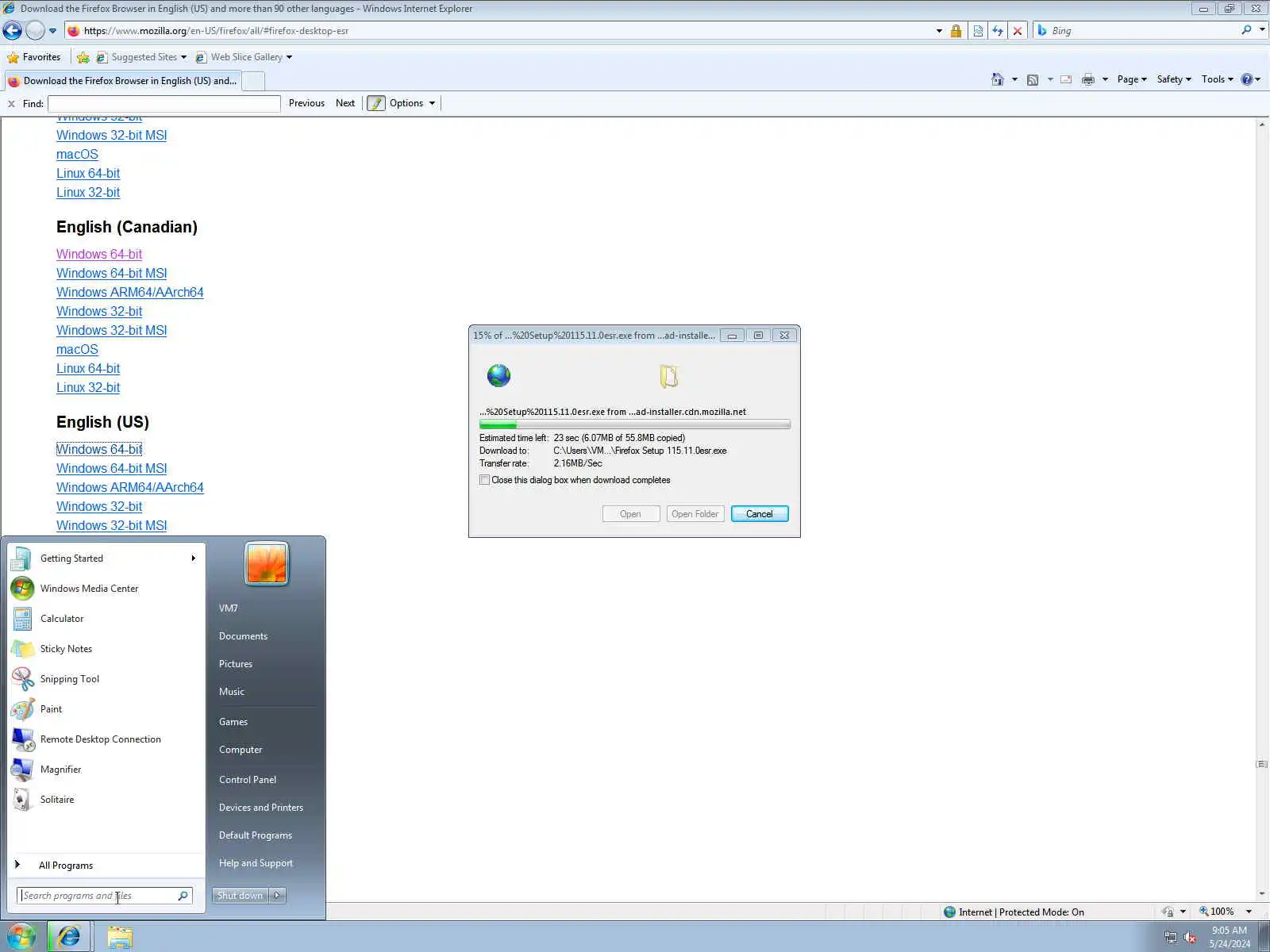Open the blue Help question mark icon
Image resolution: width=1270 pixels, height=952 pixels.
(x=1247, y=79)
